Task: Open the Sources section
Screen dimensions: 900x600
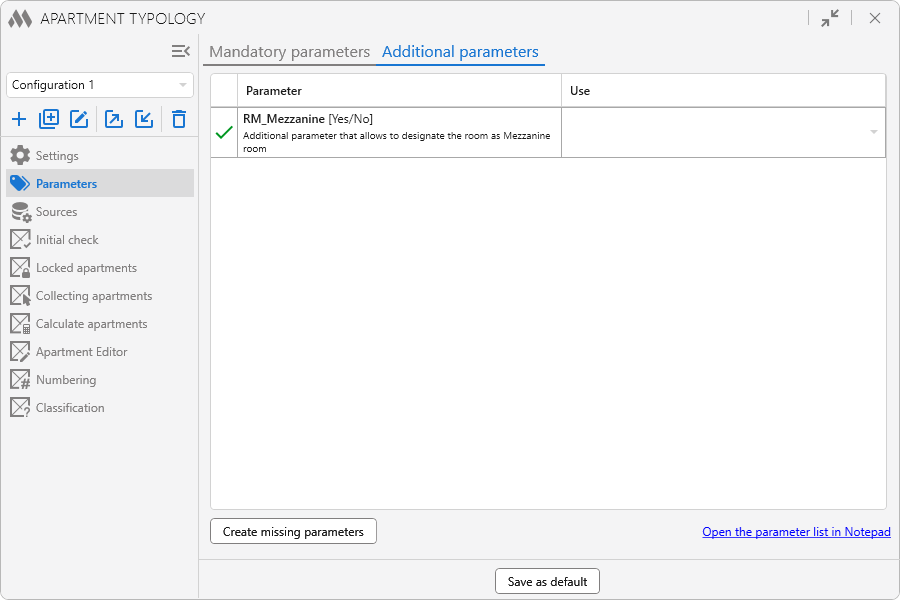Action: tap(56, 212)
